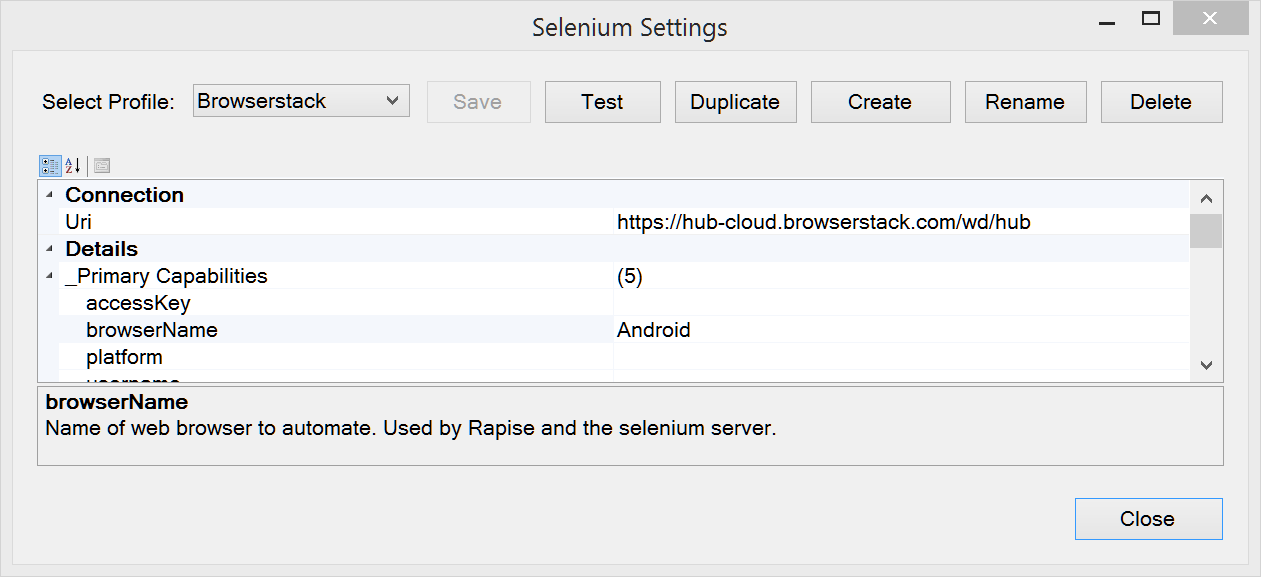This screenshot has width=1261, height=577.
Task: Collapse the Connection category
Action: click(49, 195)
